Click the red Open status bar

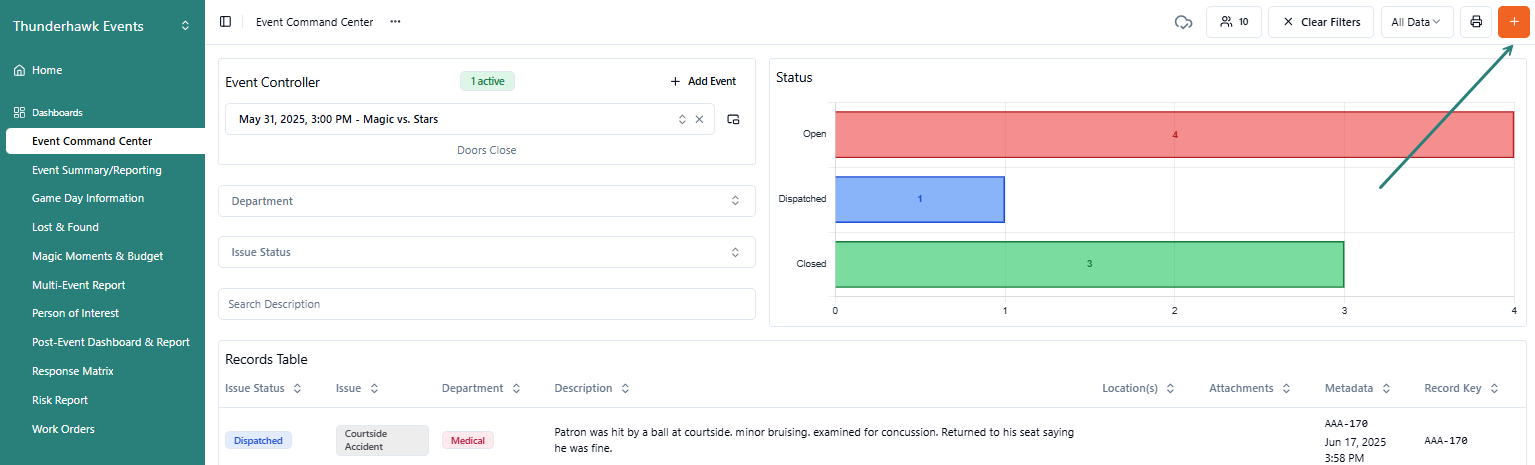[1174, 134]
